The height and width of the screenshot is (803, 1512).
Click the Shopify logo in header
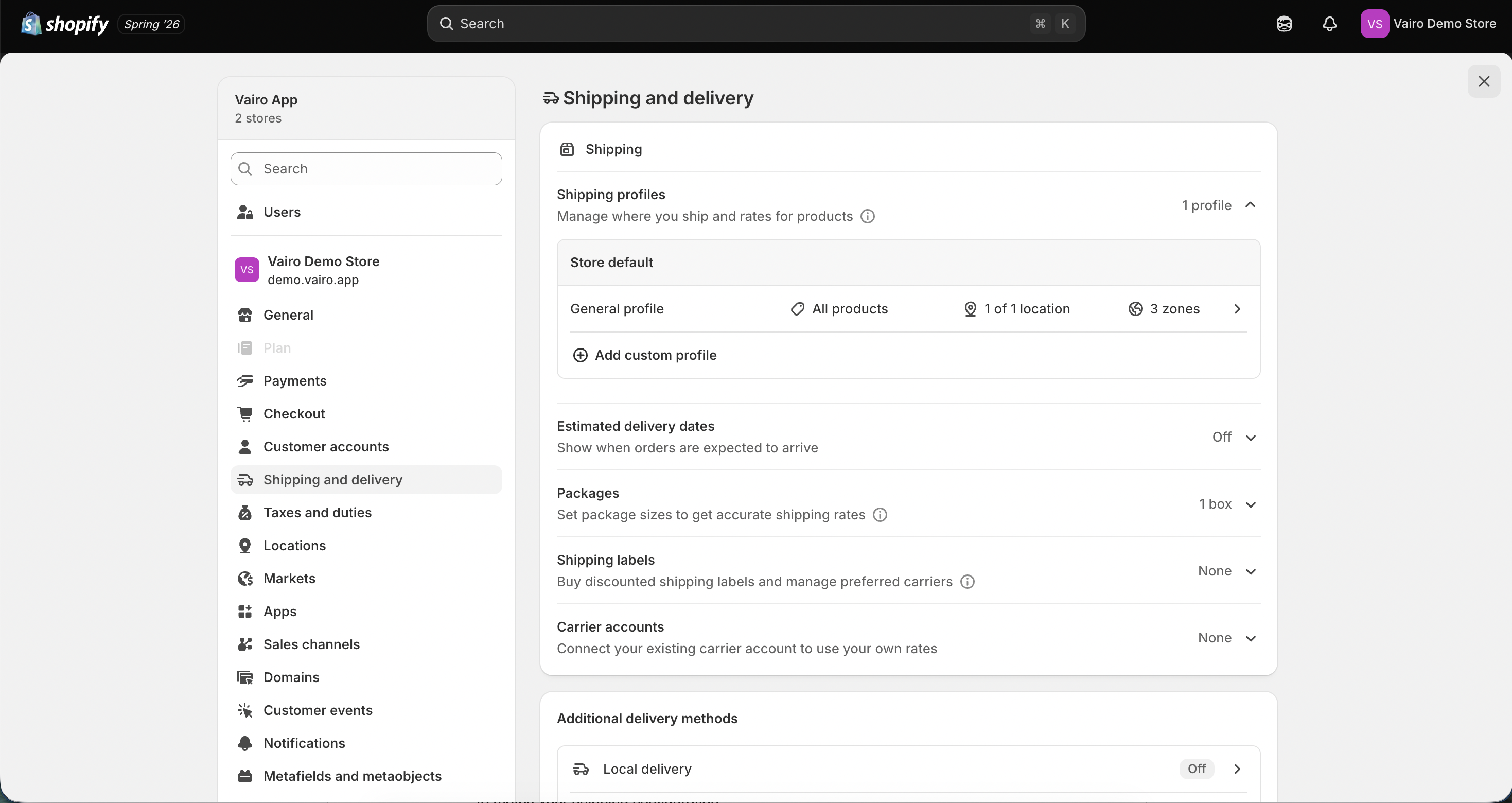[x=64, y=24]
